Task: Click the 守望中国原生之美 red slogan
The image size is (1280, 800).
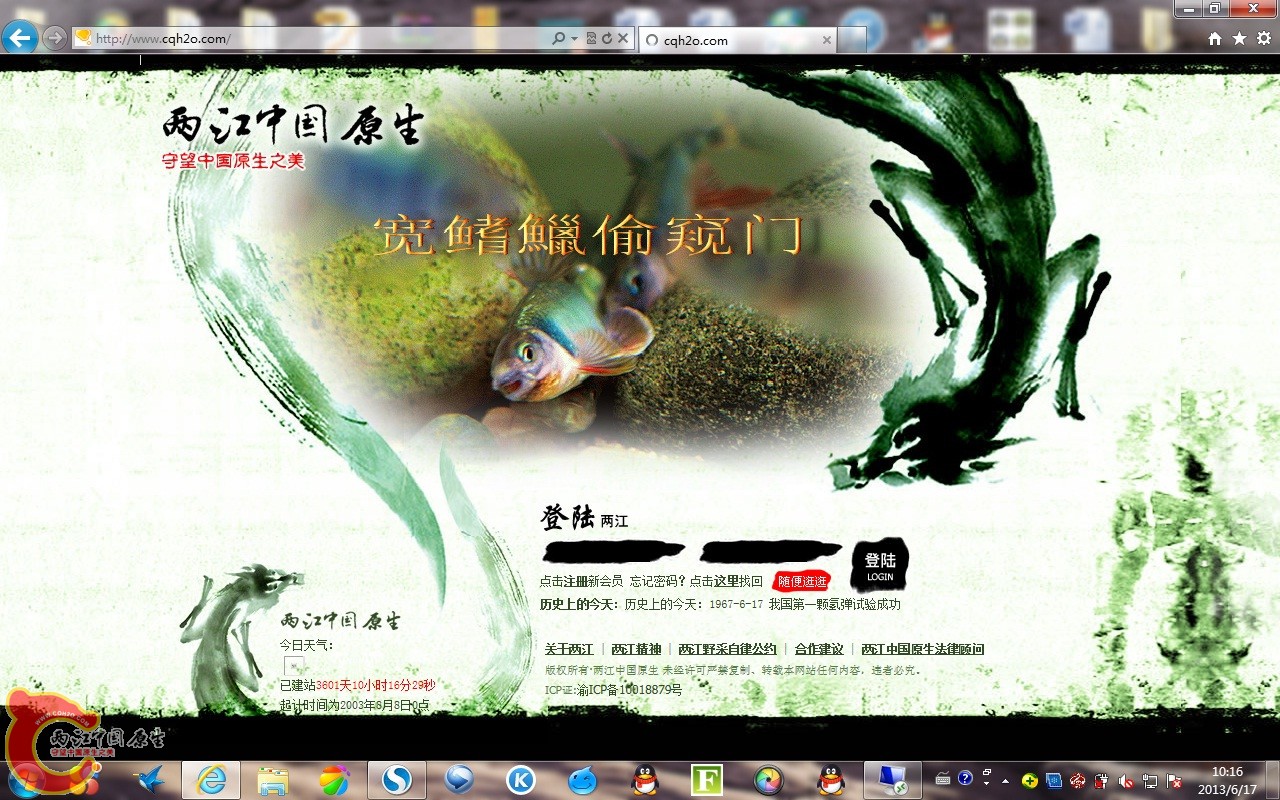Action: [233, 161]
